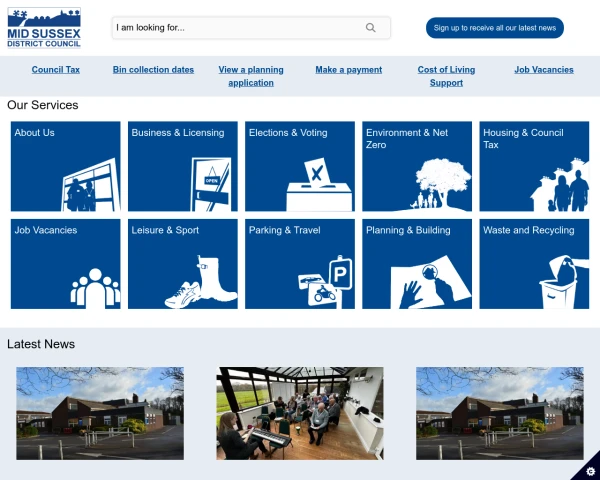Open the third news thumbnail of the building
Image resolution: width=600 pixels, height=480 pixels.
tap(500, 413)
